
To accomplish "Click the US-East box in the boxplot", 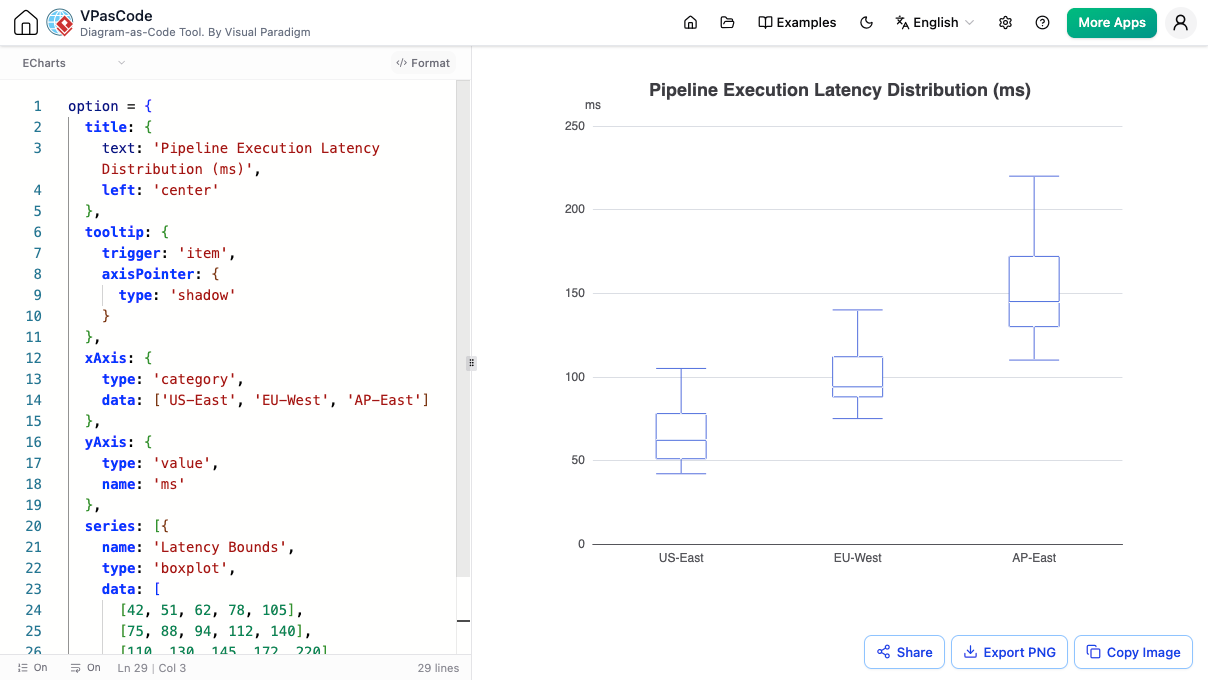I will click(x=681, y=436).
